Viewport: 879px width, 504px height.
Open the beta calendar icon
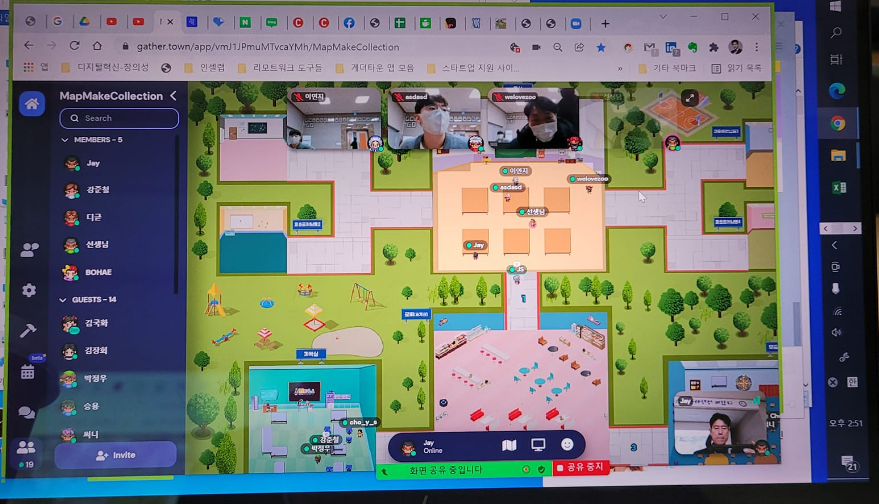point(27,371)
